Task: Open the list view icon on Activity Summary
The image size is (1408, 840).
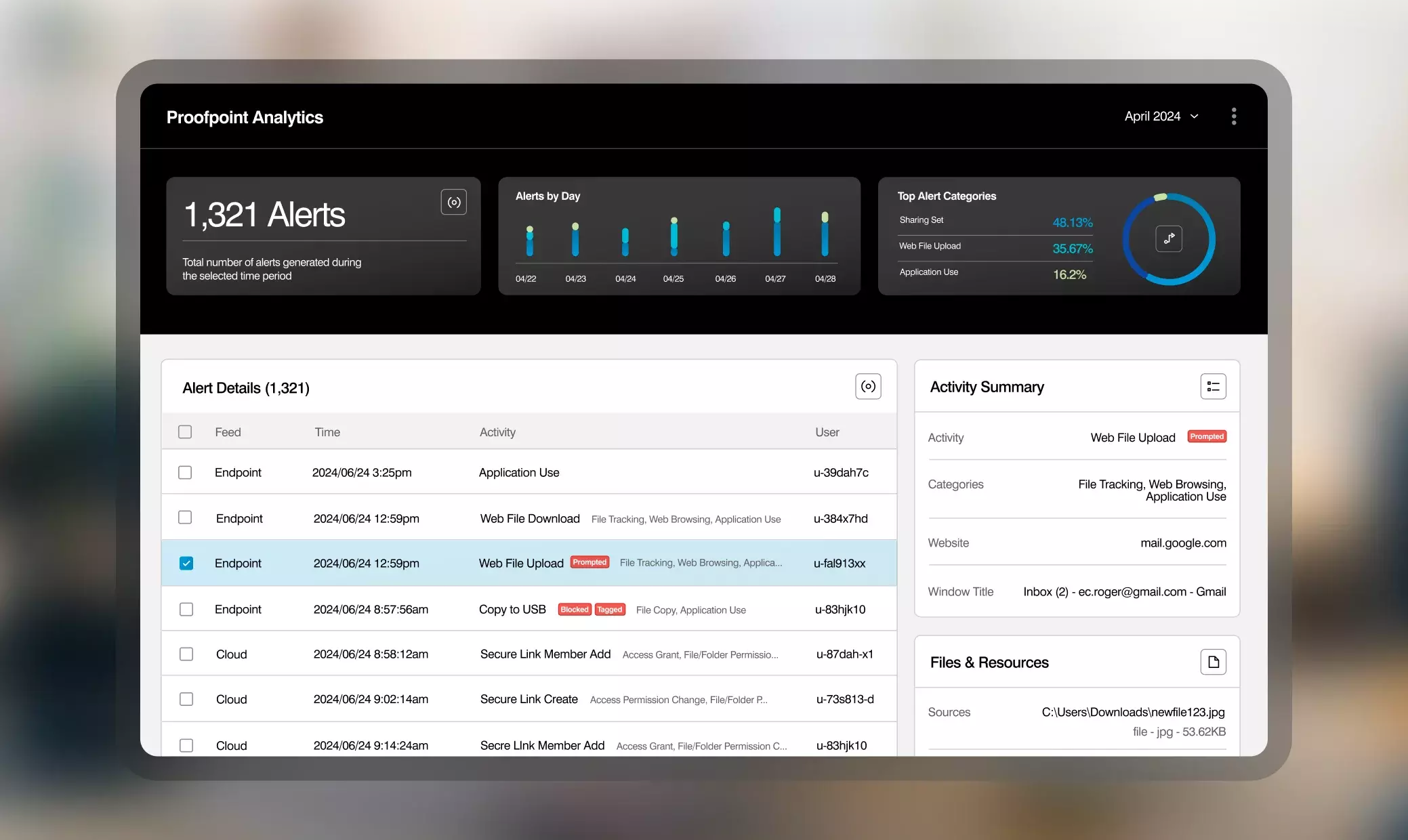Action: [1213, 386]
